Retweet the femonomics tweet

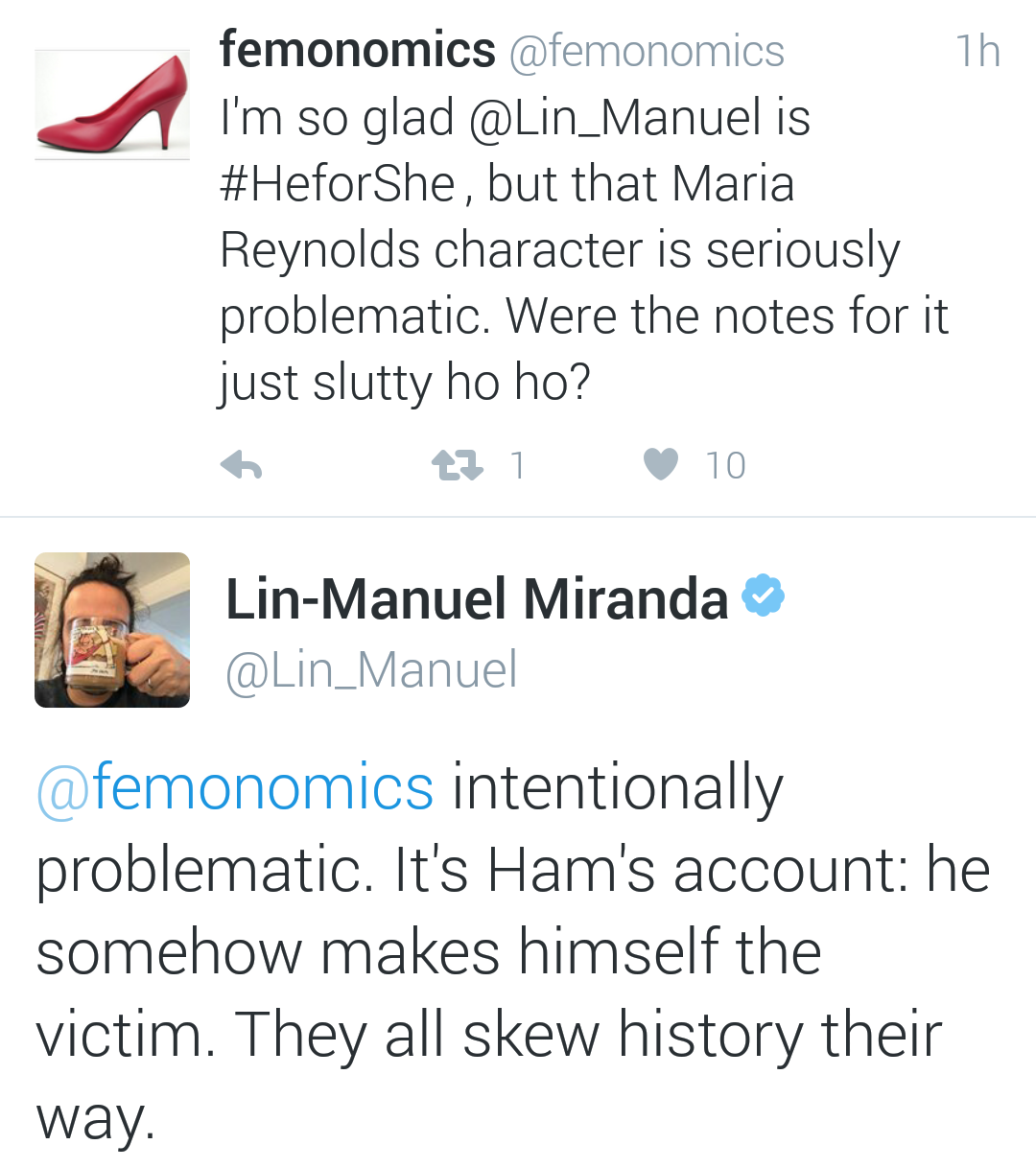[x=457, y=466]
